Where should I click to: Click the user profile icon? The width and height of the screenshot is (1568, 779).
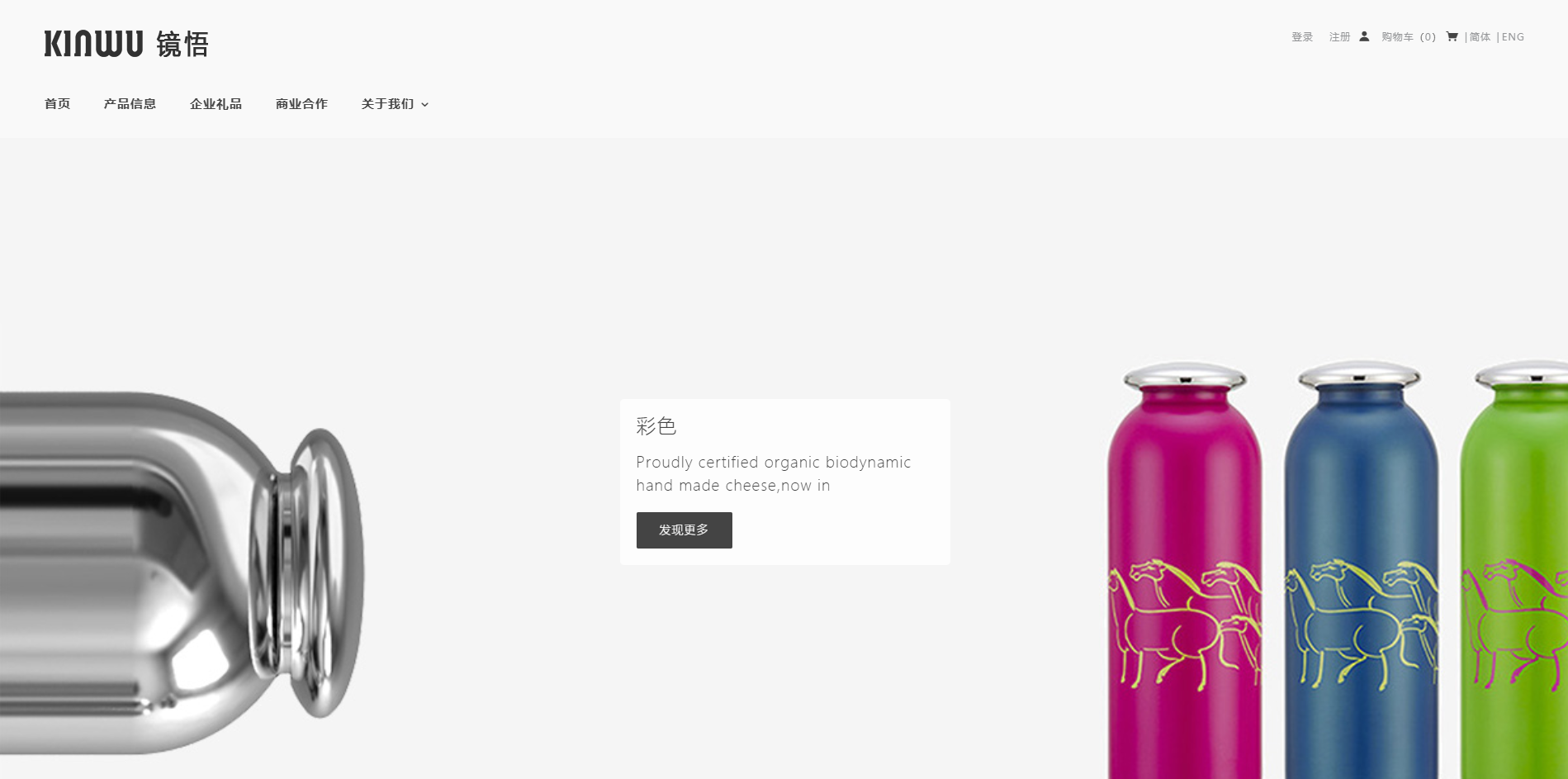pyautogui.click(x=1364, y=36)
